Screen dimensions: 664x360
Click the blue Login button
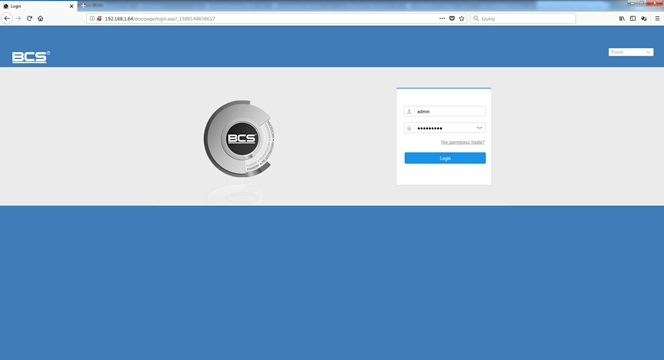tap(445, 158)
